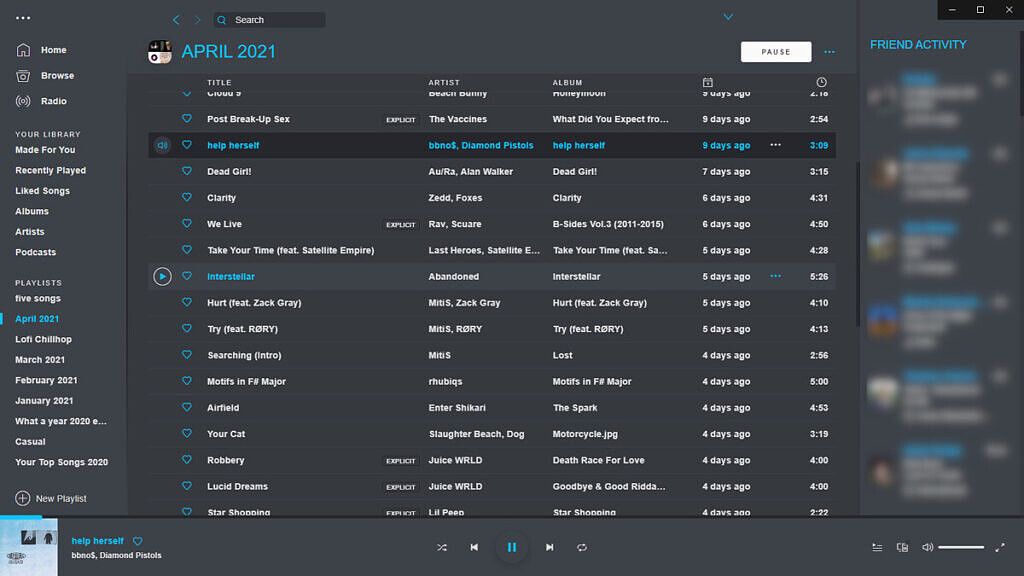Open the play queue icon

click(x=877, y=547)
